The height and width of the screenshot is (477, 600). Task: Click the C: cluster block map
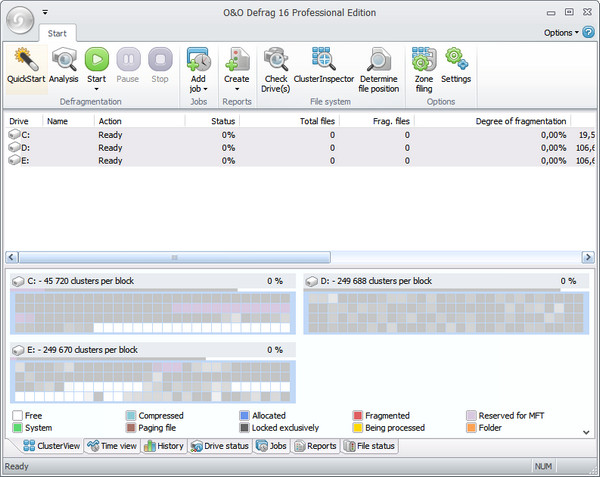[153, 313]
